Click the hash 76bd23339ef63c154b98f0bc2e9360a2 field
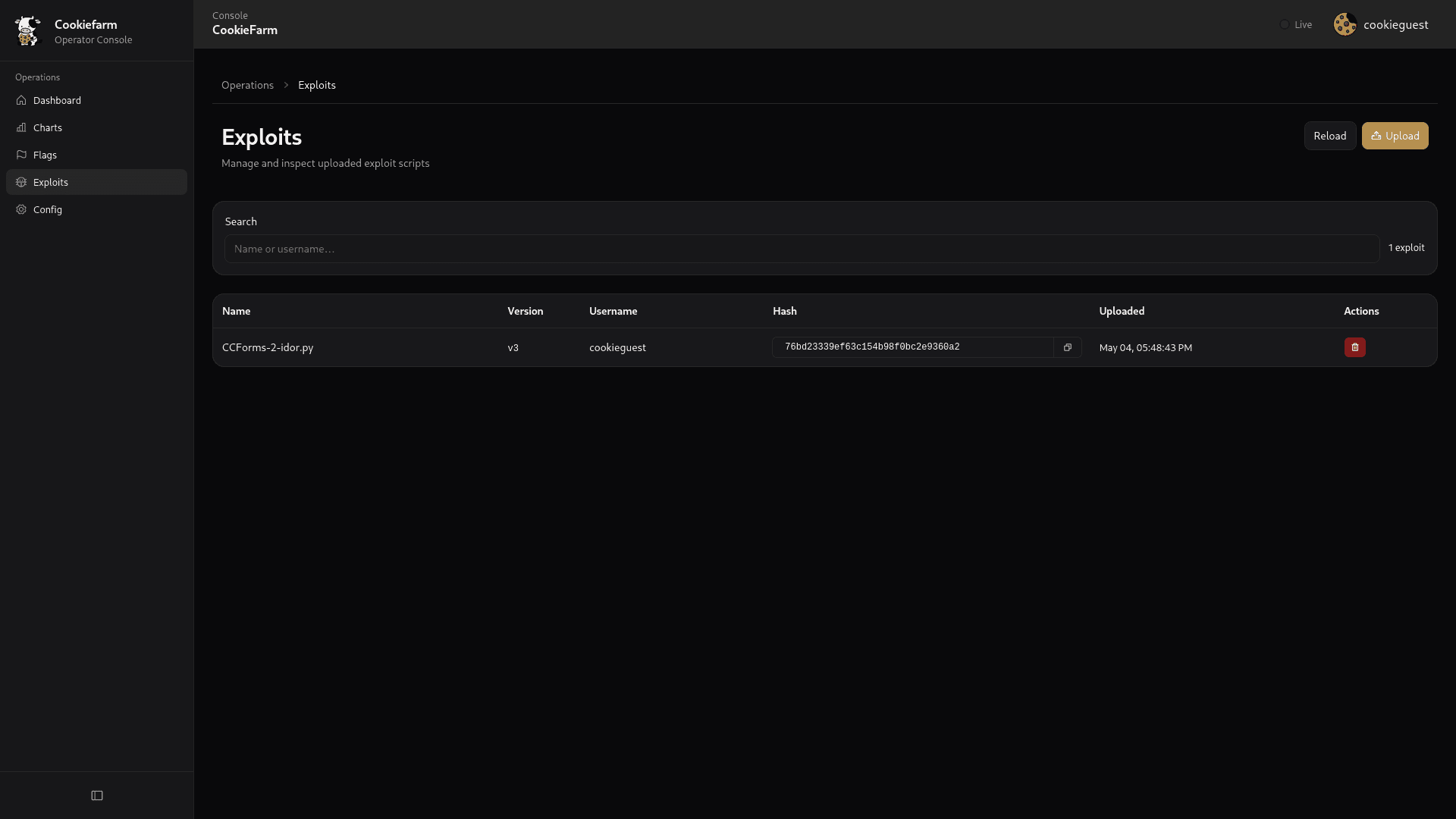Viewport: 1456px width, 819px height. click(912, 347)
